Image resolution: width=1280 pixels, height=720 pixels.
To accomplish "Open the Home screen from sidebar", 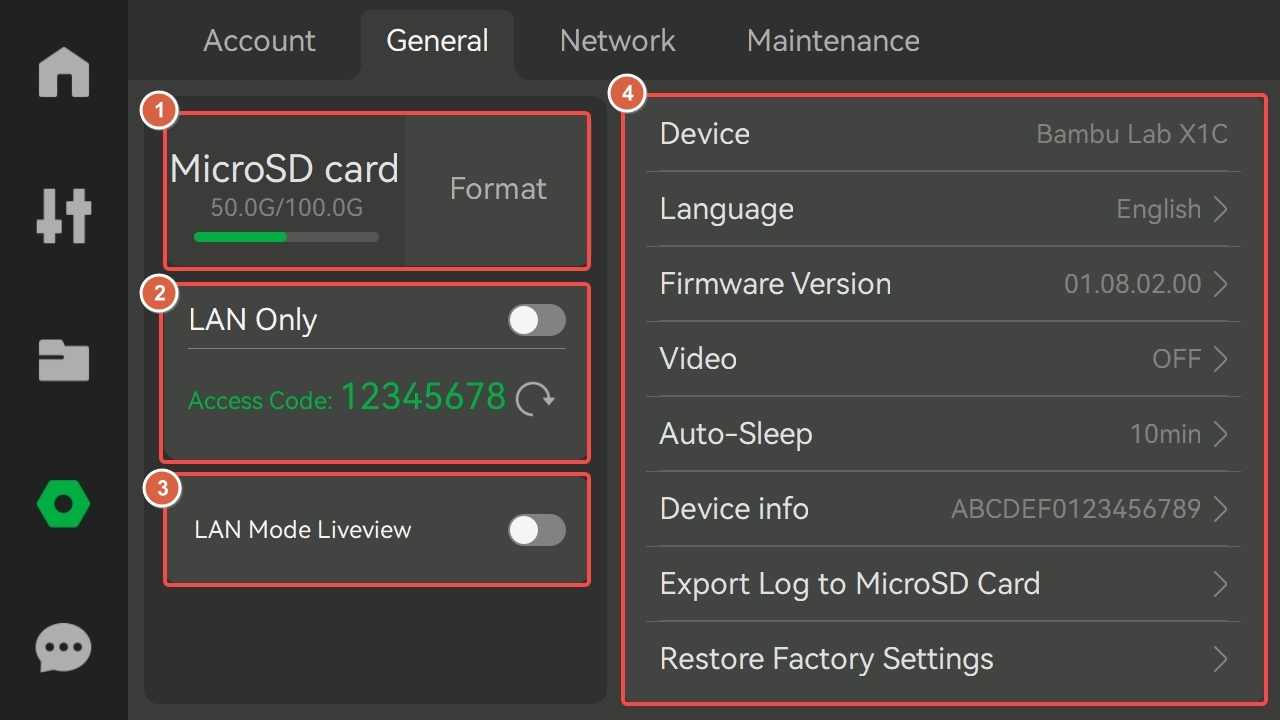I will coord(64,72).
